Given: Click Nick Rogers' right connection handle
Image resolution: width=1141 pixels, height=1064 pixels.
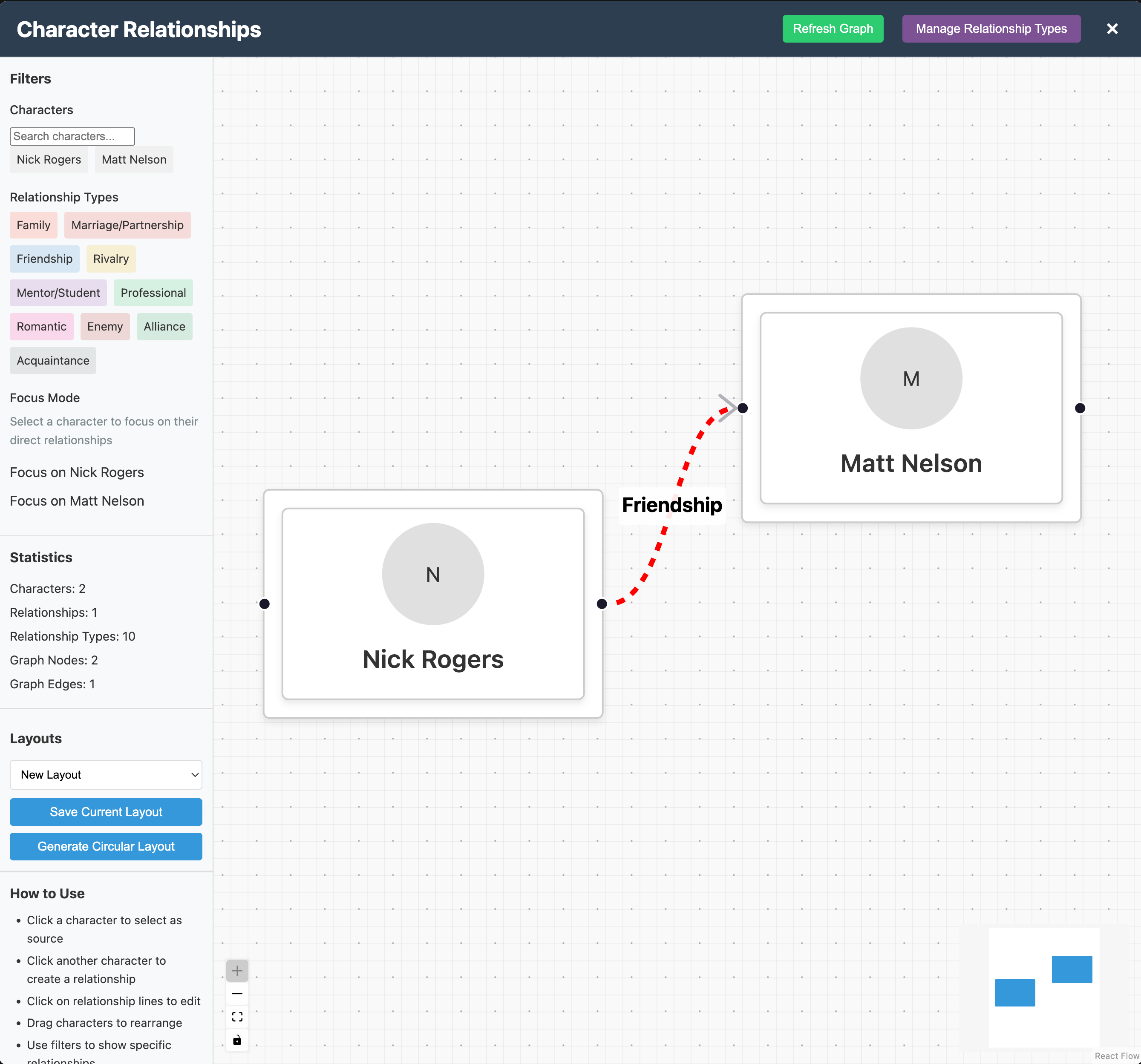Looking at the screenshot, I should click(x=602, y=604).
